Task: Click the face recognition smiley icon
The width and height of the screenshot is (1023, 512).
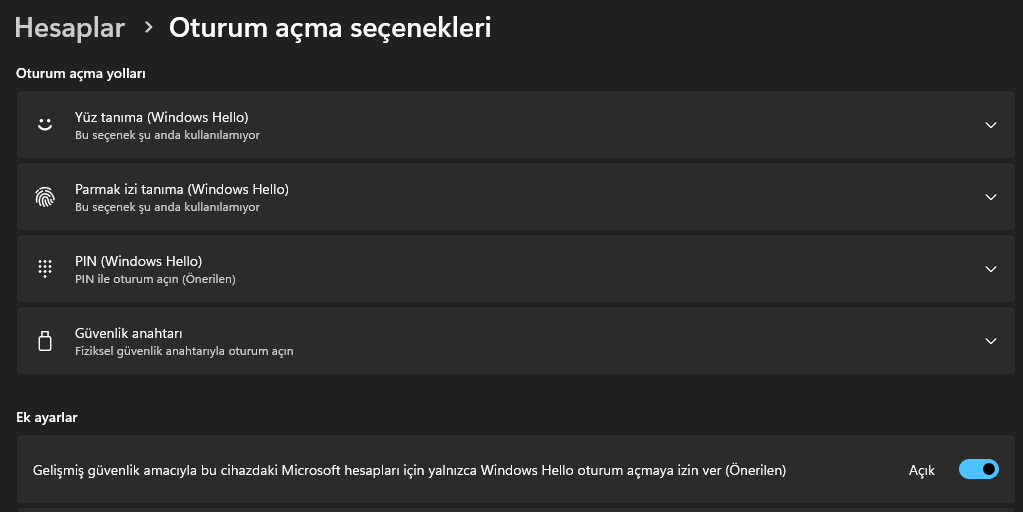Action: (44, 125)
